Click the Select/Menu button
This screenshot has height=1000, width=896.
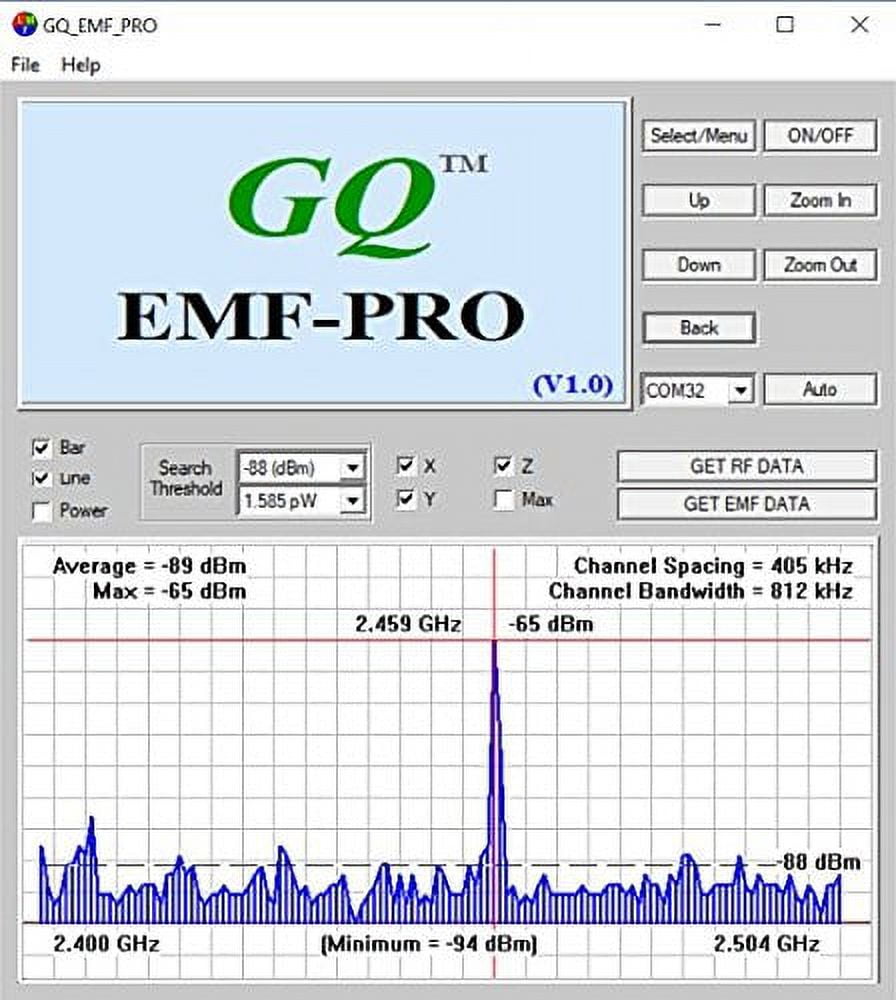pos(698,136)
